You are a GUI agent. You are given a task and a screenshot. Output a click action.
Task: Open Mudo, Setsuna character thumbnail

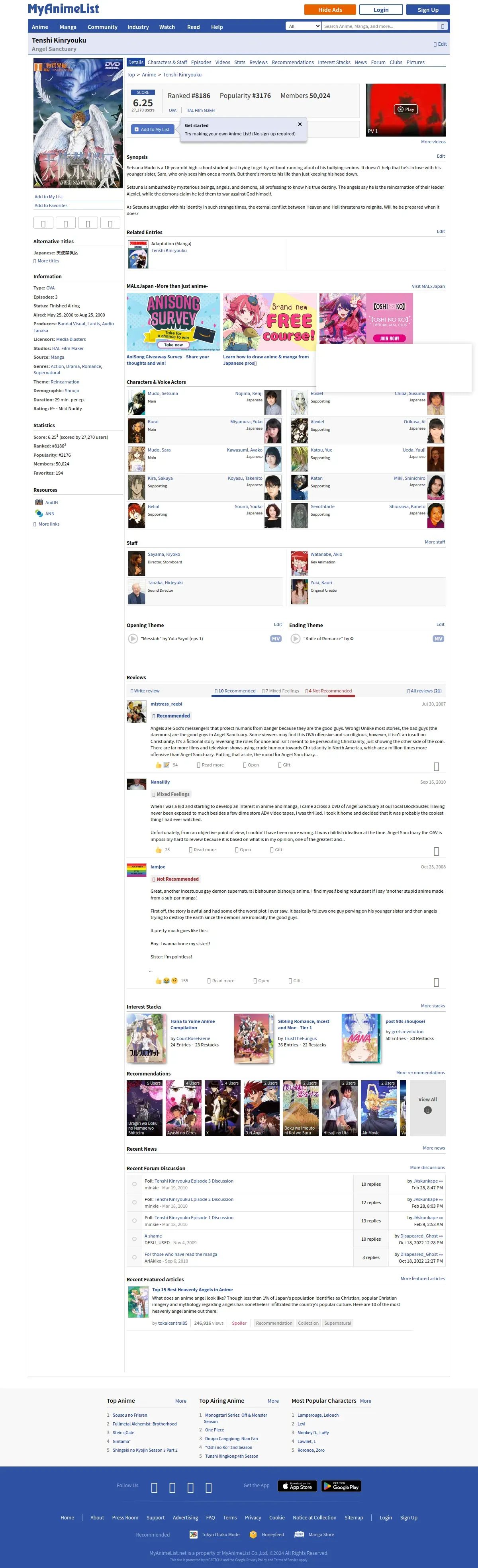pyautogui.click(x=136, y=402)
